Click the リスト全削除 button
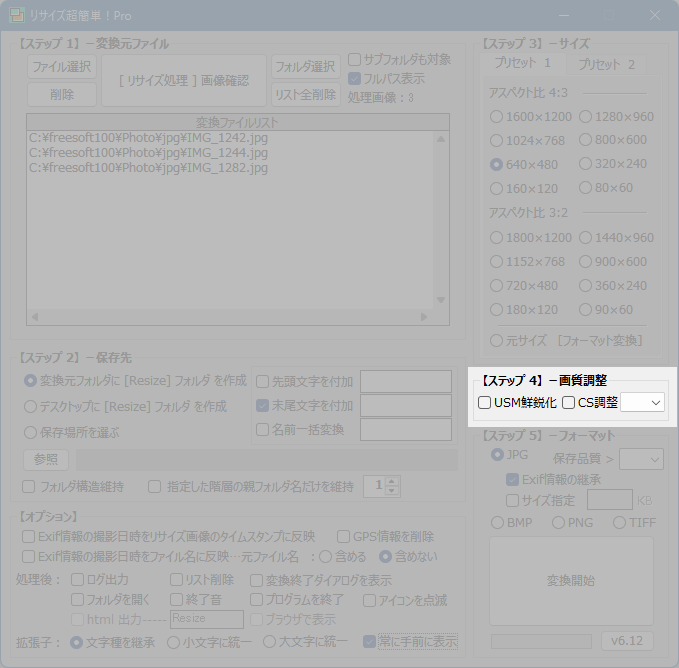Image resolution: width=679 pixels, height=668 pixels. (x=306, y=94)
